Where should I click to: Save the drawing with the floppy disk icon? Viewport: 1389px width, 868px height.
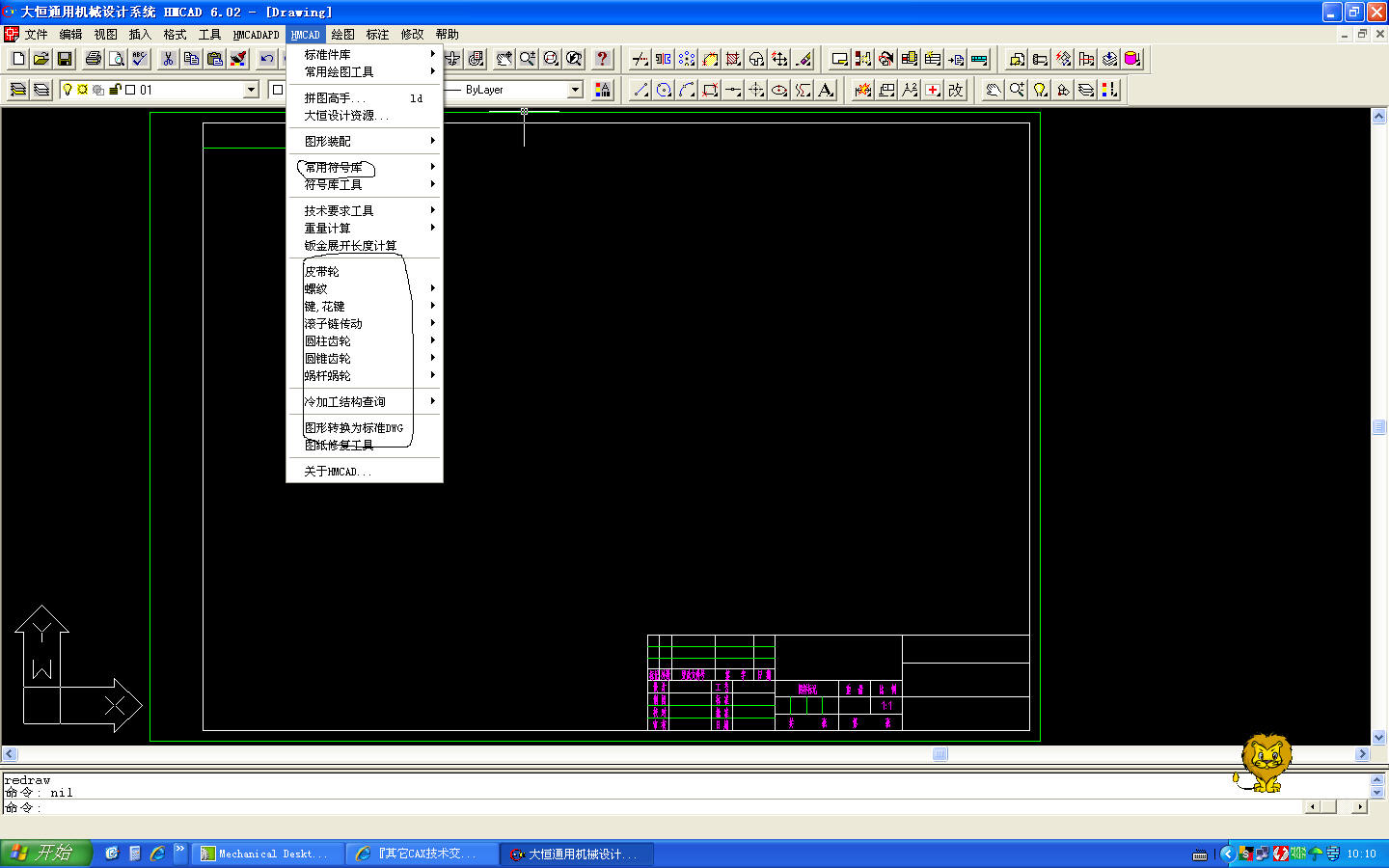65,59
